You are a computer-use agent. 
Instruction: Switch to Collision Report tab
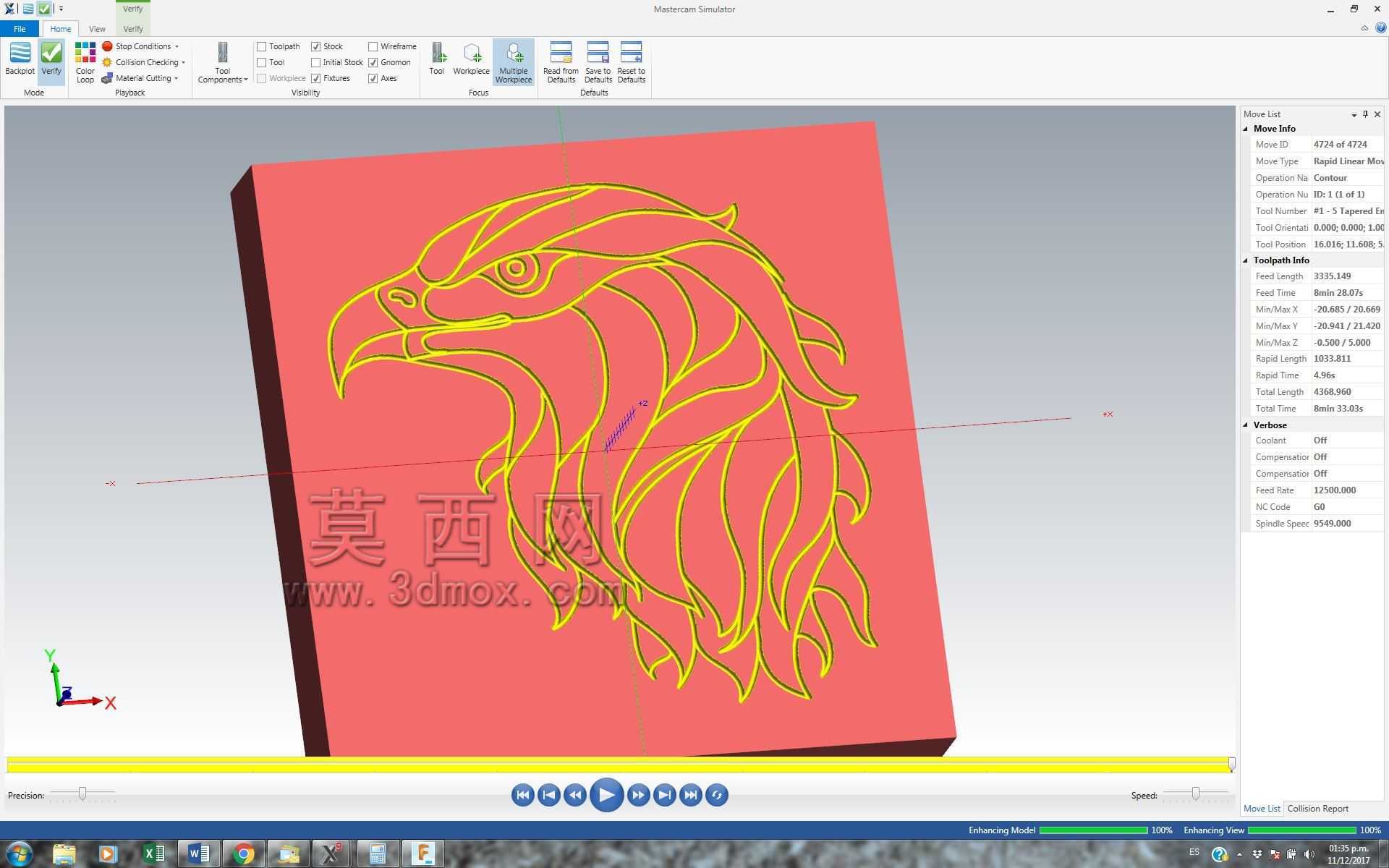[1317, 809]
